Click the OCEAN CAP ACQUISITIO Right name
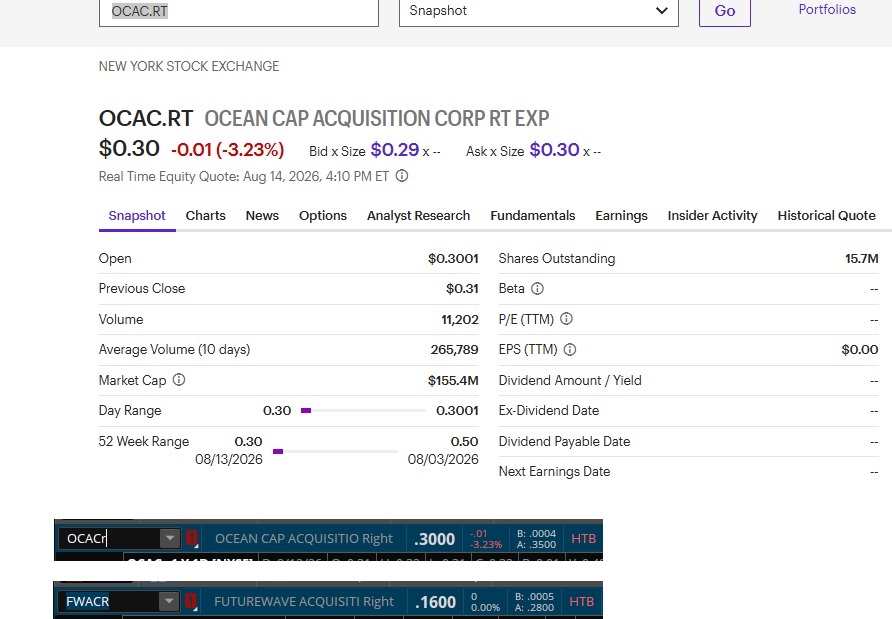The height and width of the screenshot is (619, 892). [304, 538]
